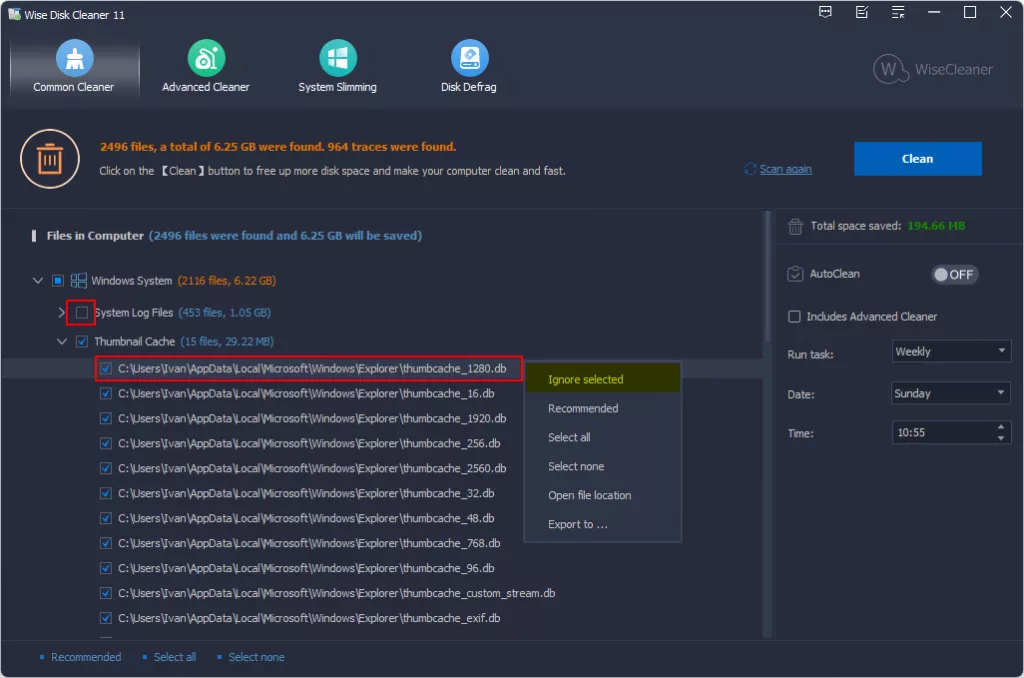Click the Scan again link
1024x678 pixels.
point(785,169)
